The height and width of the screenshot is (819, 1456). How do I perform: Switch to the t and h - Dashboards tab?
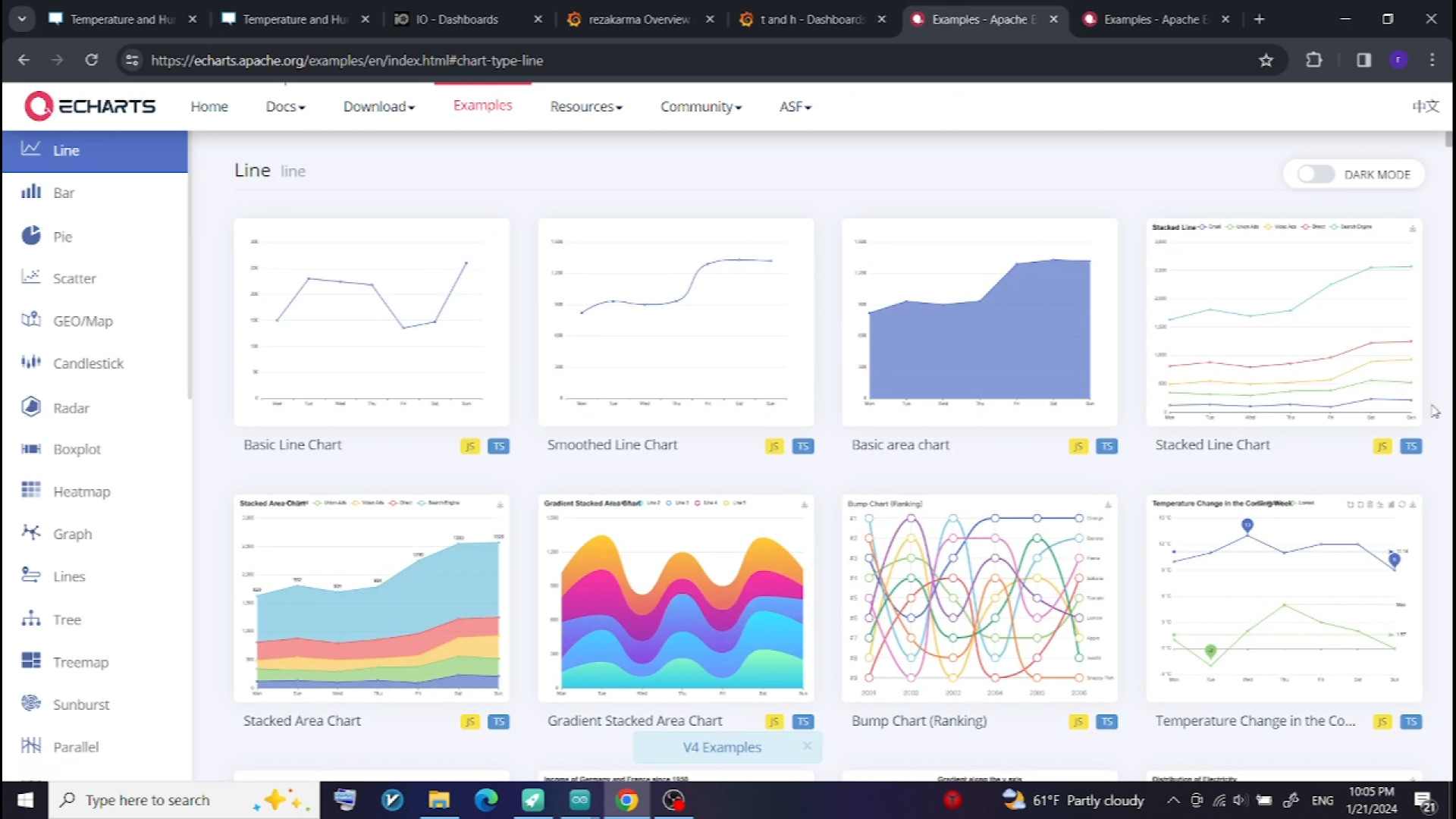(812, 19)
